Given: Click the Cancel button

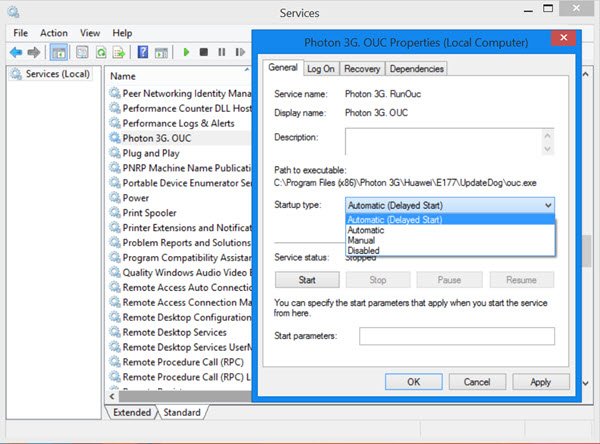Looking at the screenshot, I should (x=477, y=382).
